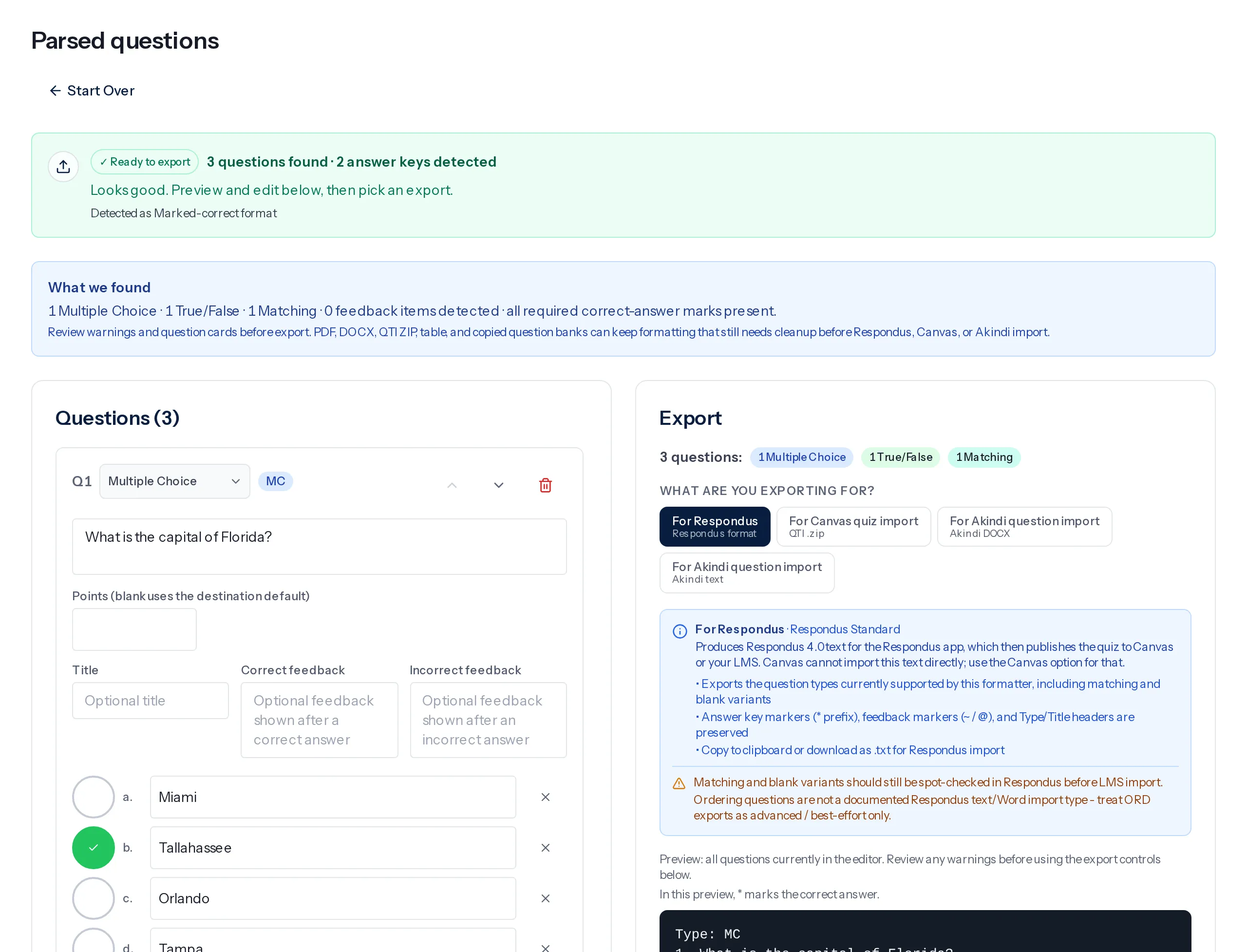Image resolution: width=1247 pixels, height=952 pixels.
Task: Click the Points input field
Action: click(134, 629)
